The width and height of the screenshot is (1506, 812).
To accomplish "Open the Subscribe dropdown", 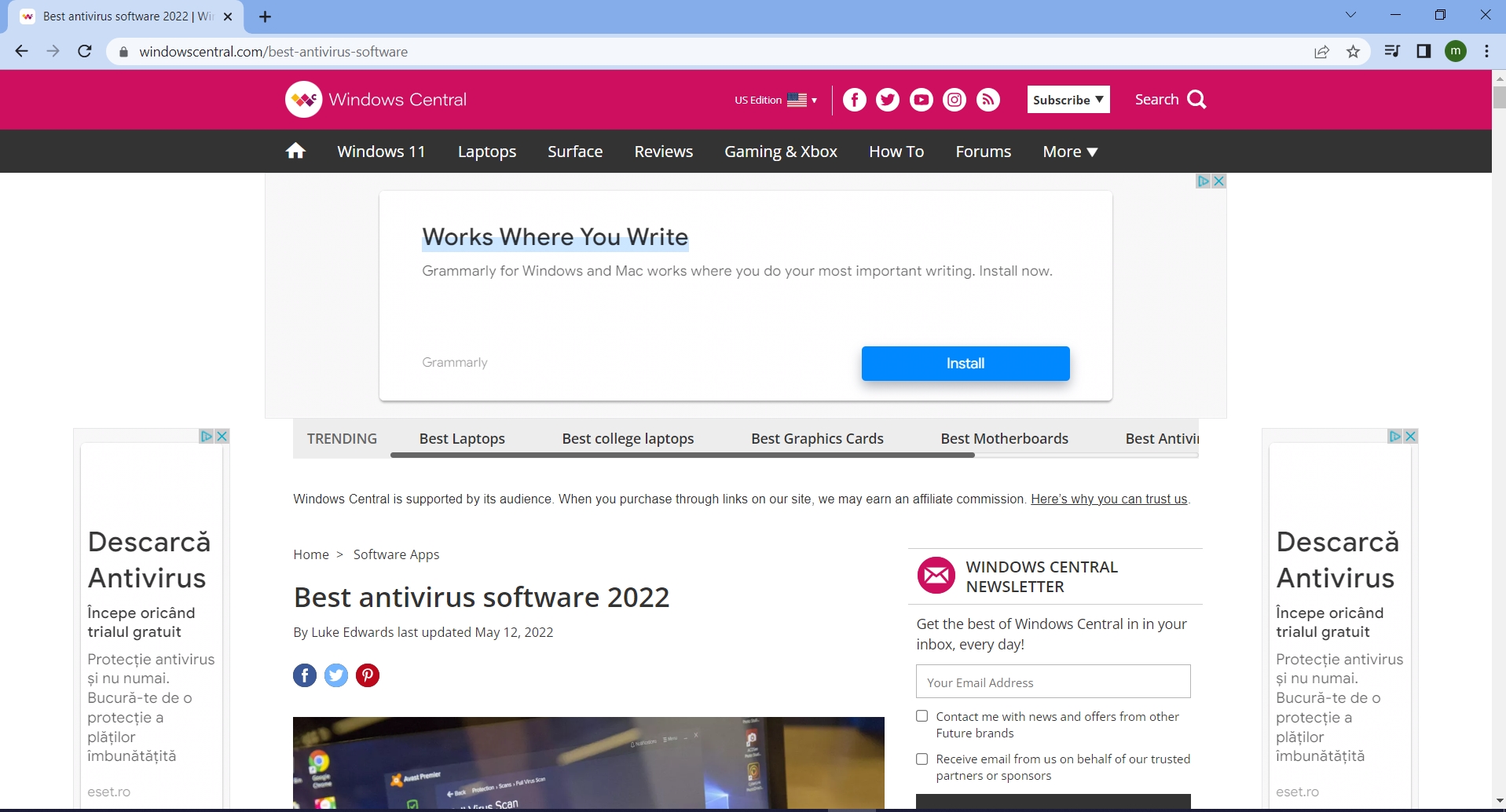I will pos(1068,99).
